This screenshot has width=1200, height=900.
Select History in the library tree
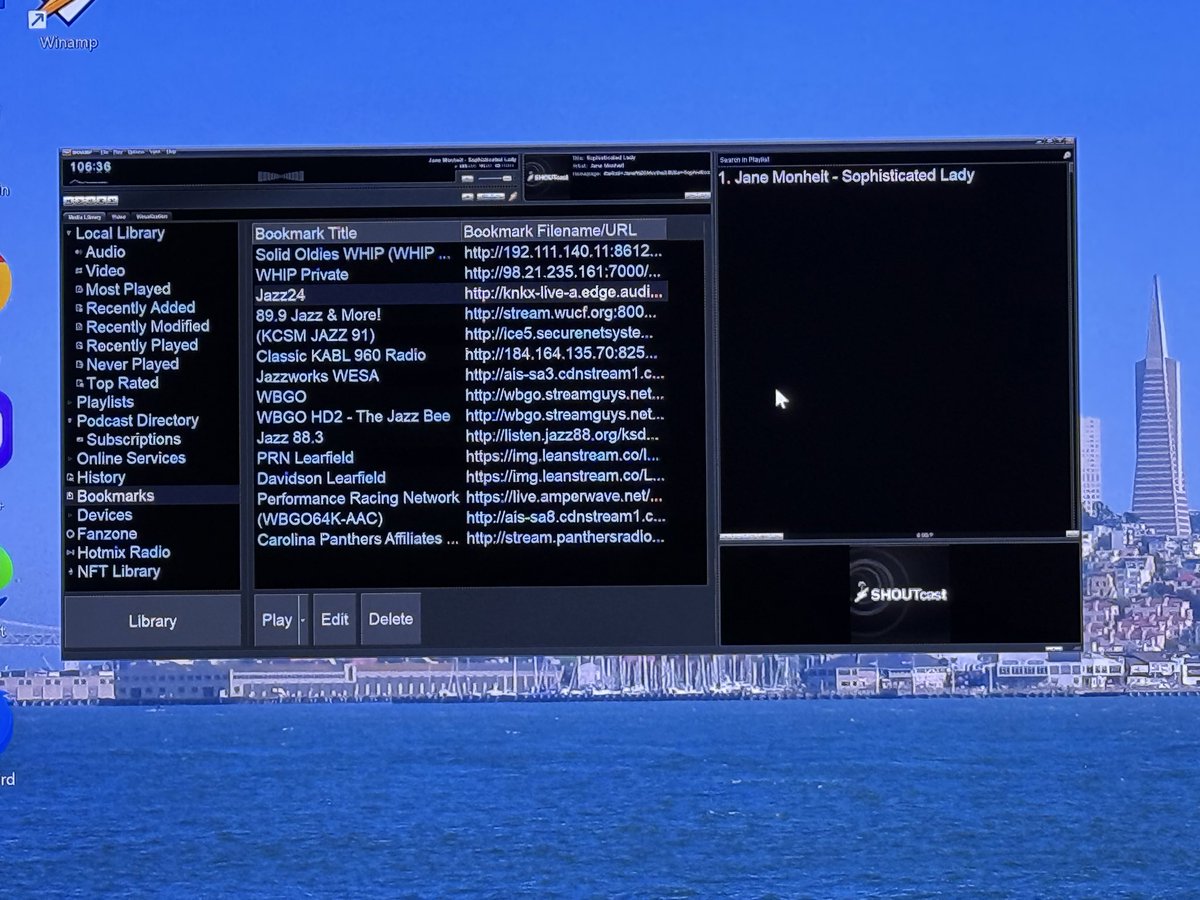101,478
